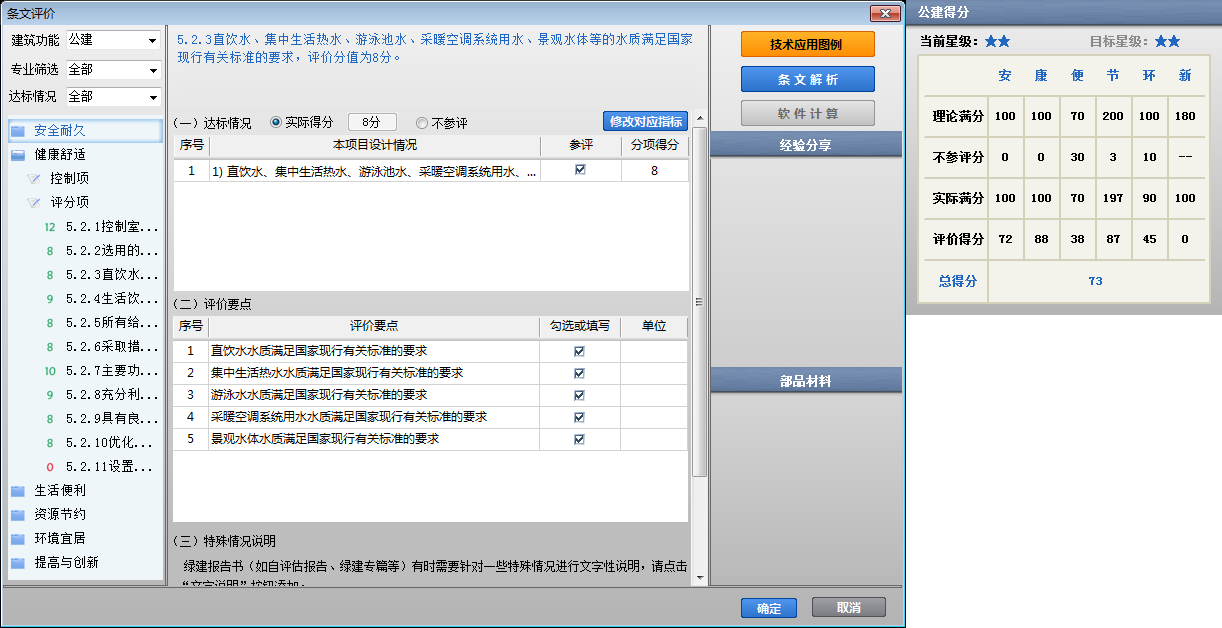Select the 不参评 radio button

pyautogui.click(x=422, y=123)
